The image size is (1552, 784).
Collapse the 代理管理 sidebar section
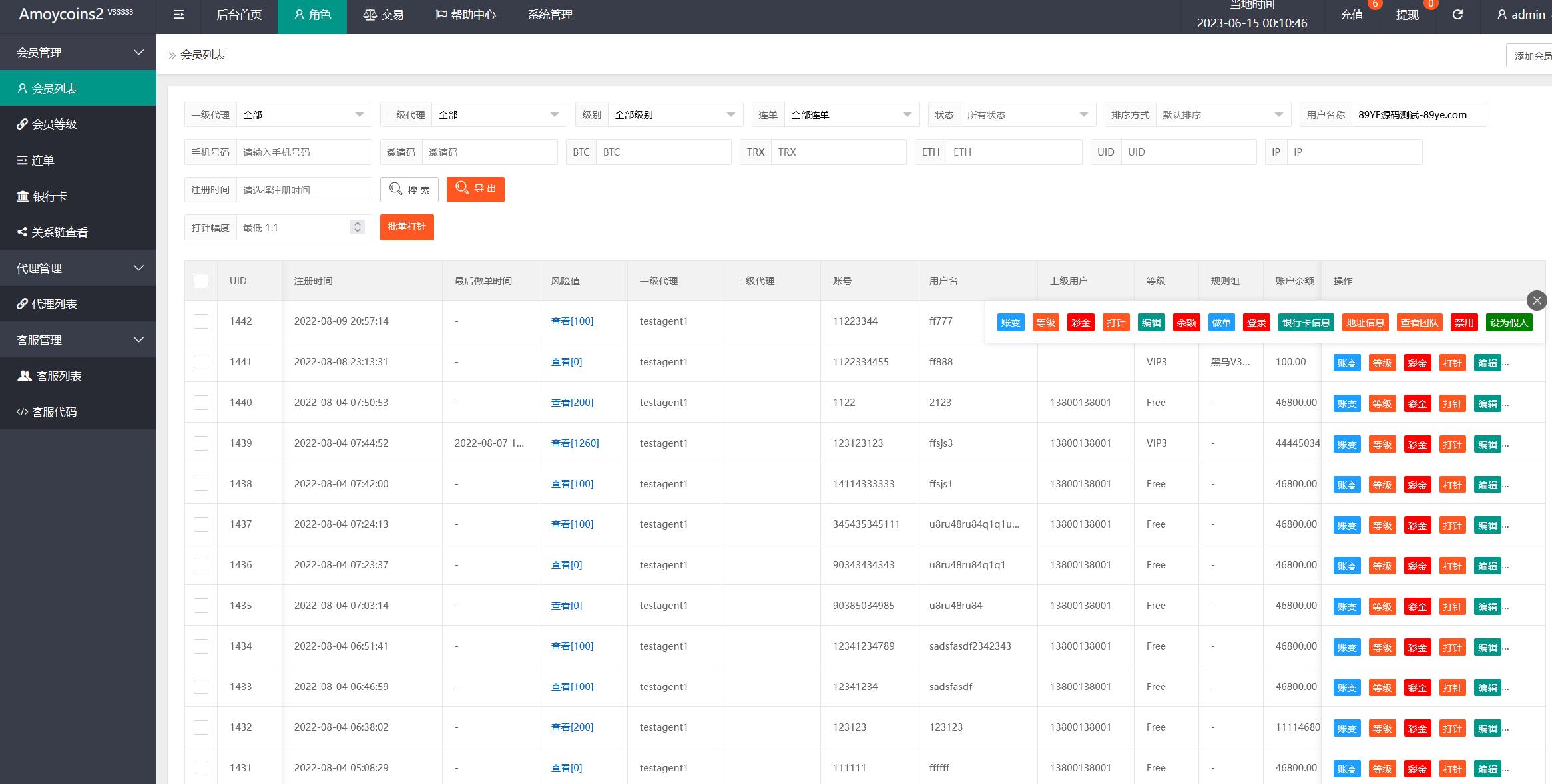[x=78, y=268]
